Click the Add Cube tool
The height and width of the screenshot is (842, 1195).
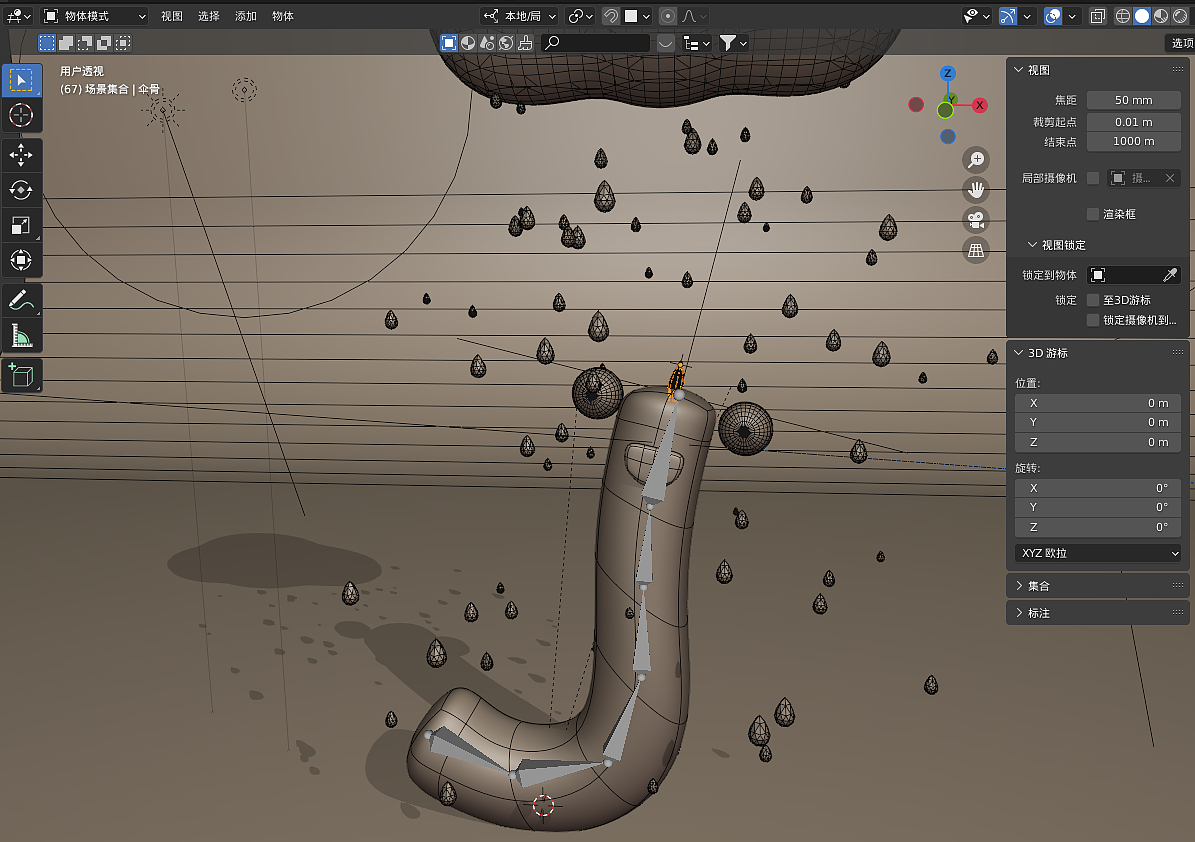coord(21,376)
